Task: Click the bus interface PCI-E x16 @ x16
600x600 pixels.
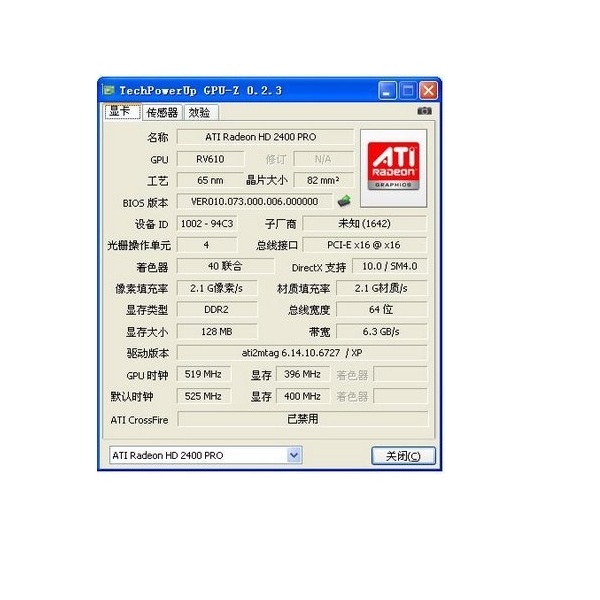Action: 365,245
